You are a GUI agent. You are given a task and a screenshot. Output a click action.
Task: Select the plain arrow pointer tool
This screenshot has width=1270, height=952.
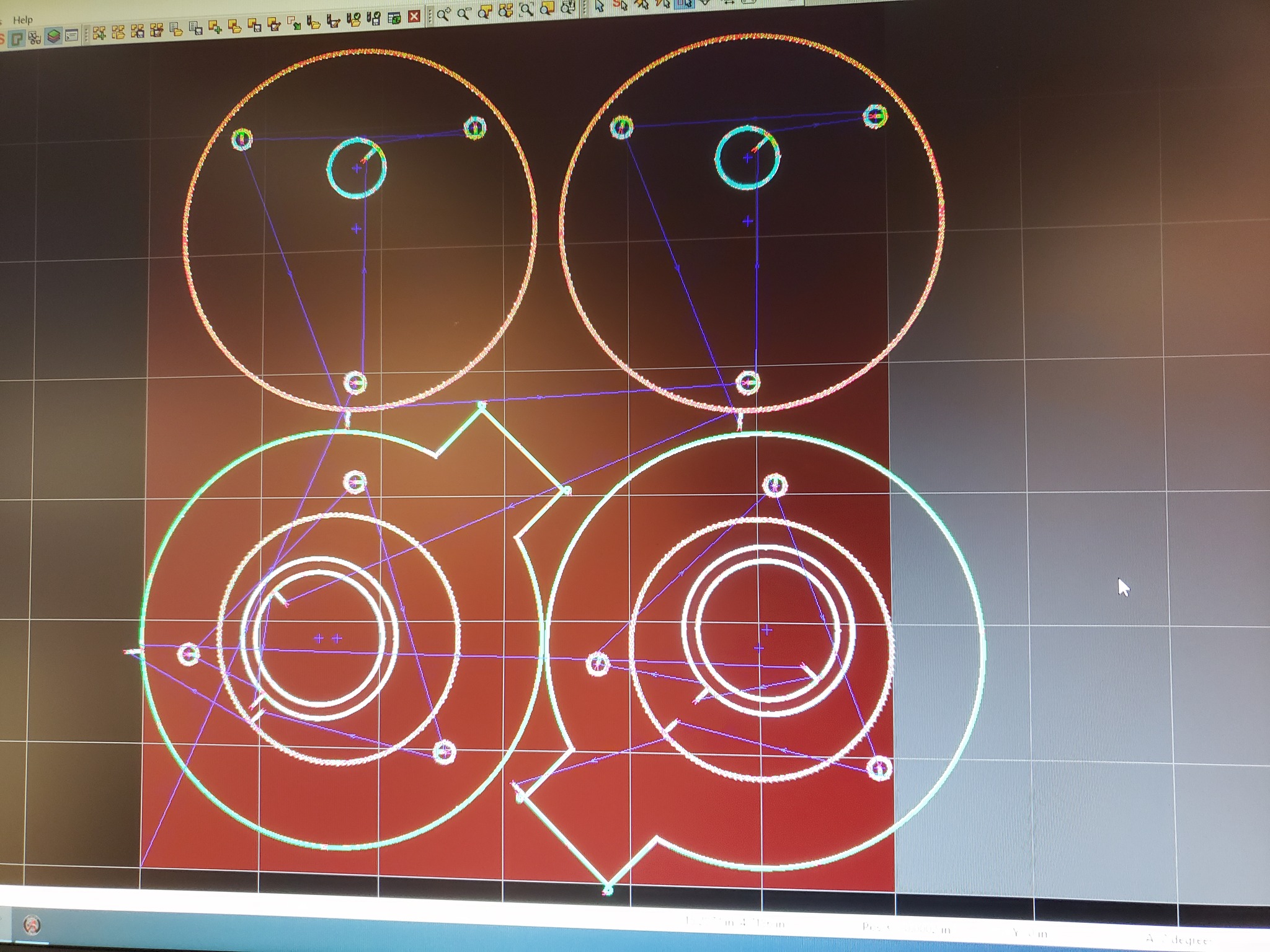coord(599,6)
